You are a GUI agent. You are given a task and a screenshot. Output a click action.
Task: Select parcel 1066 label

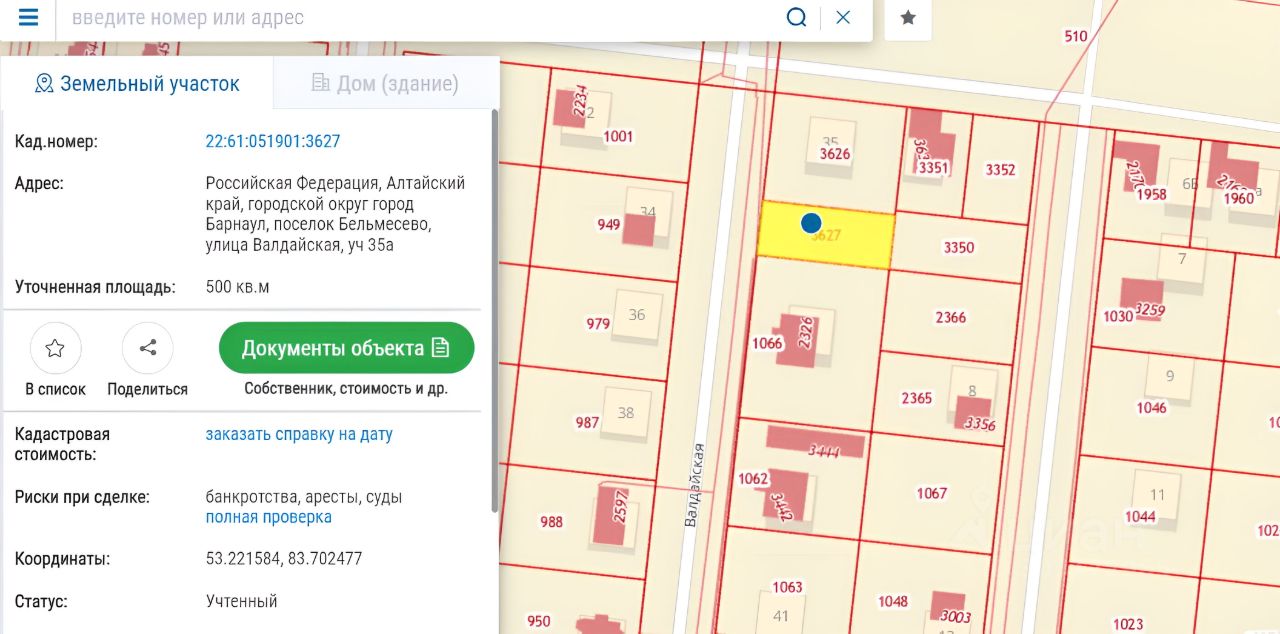click(x=767, y=343)
